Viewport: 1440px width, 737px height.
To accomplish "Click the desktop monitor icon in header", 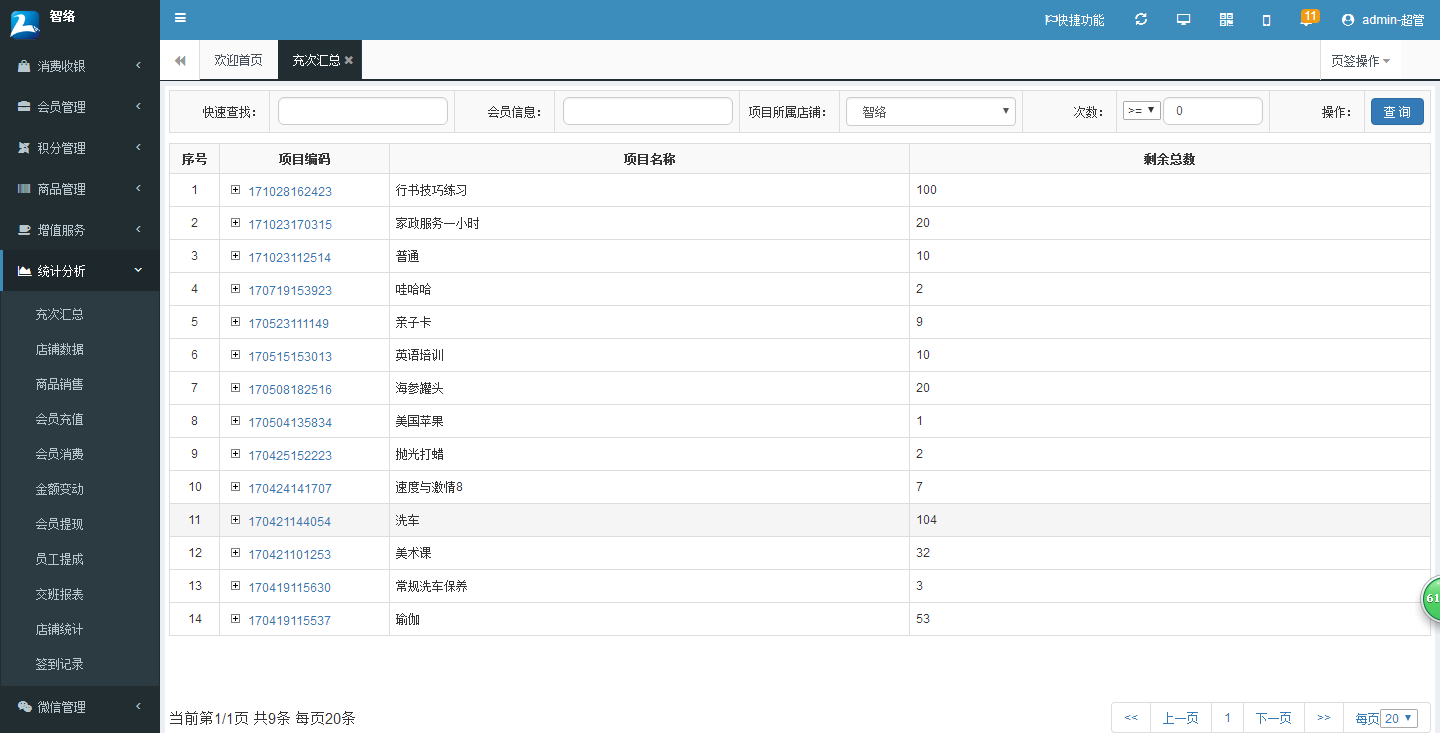I will 1183,20.
